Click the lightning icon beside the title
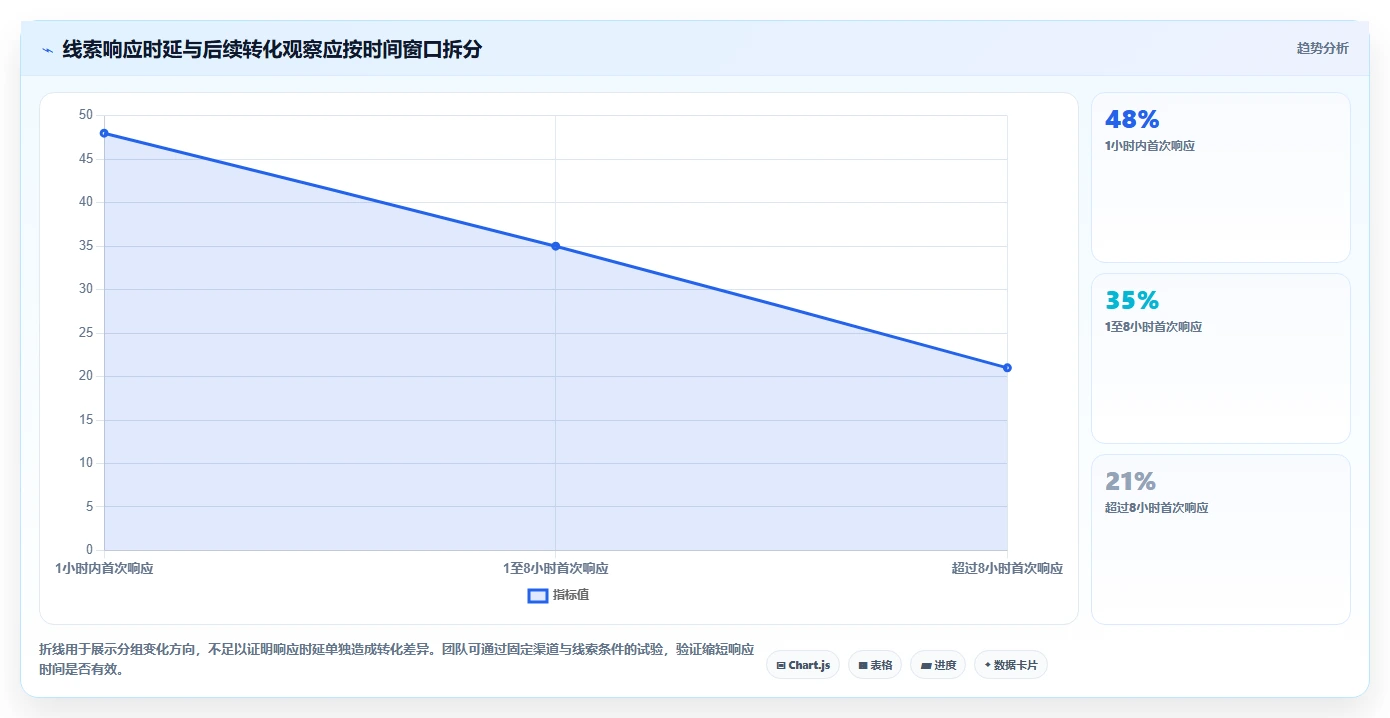The image size is (1390, 718). coord(47,49)
